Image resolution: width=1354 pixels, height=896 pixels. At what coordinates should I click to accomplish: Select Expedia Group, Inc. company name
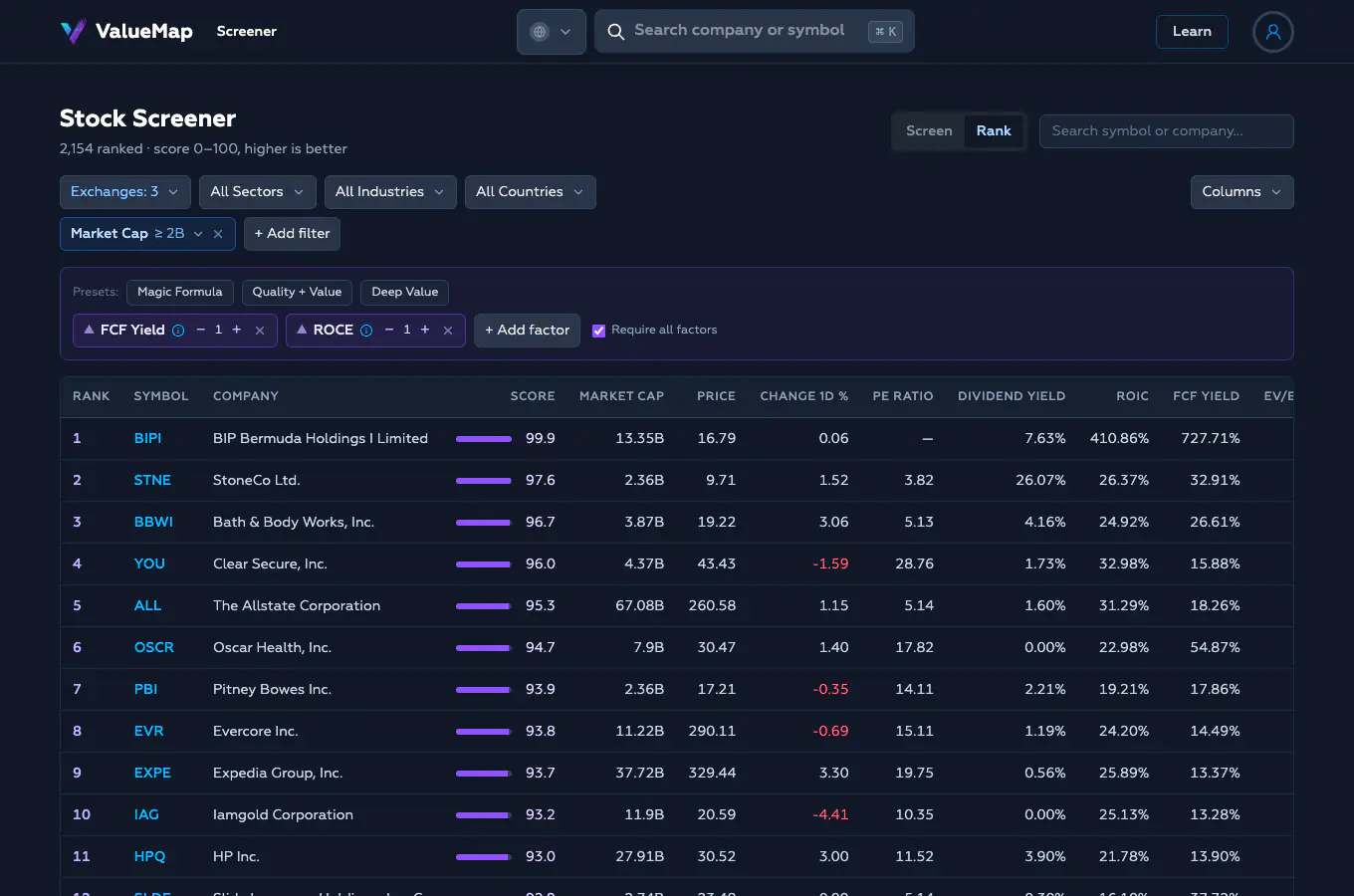[x=278, y=774]
